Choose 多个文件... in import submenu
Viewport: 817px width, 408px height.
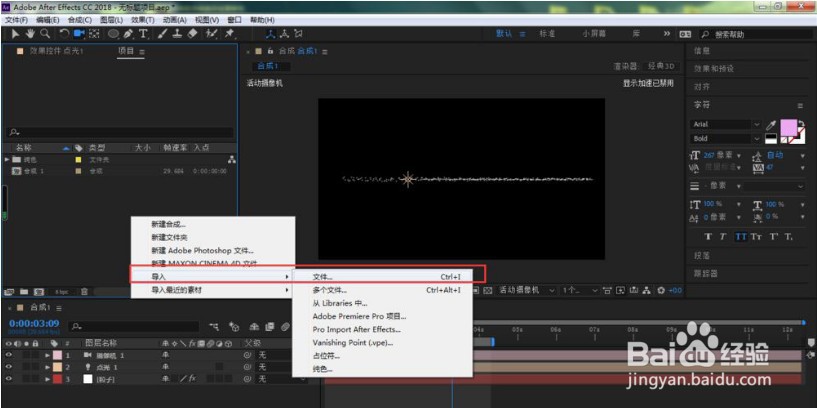pos(383,290)
